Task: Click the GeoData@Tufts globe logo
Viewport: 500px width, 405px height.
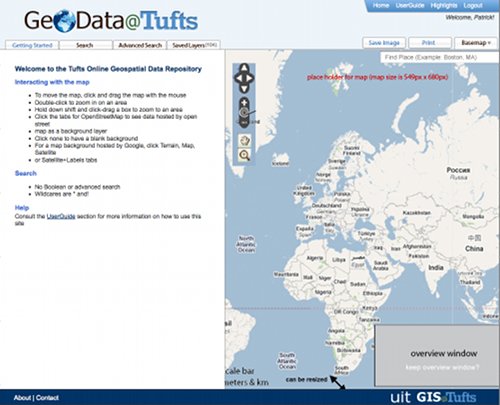Action: (64, 21)
